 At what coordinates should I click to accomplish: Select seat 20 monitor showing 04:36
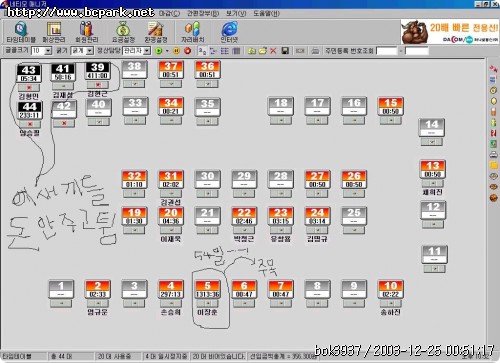coord(171,216)
